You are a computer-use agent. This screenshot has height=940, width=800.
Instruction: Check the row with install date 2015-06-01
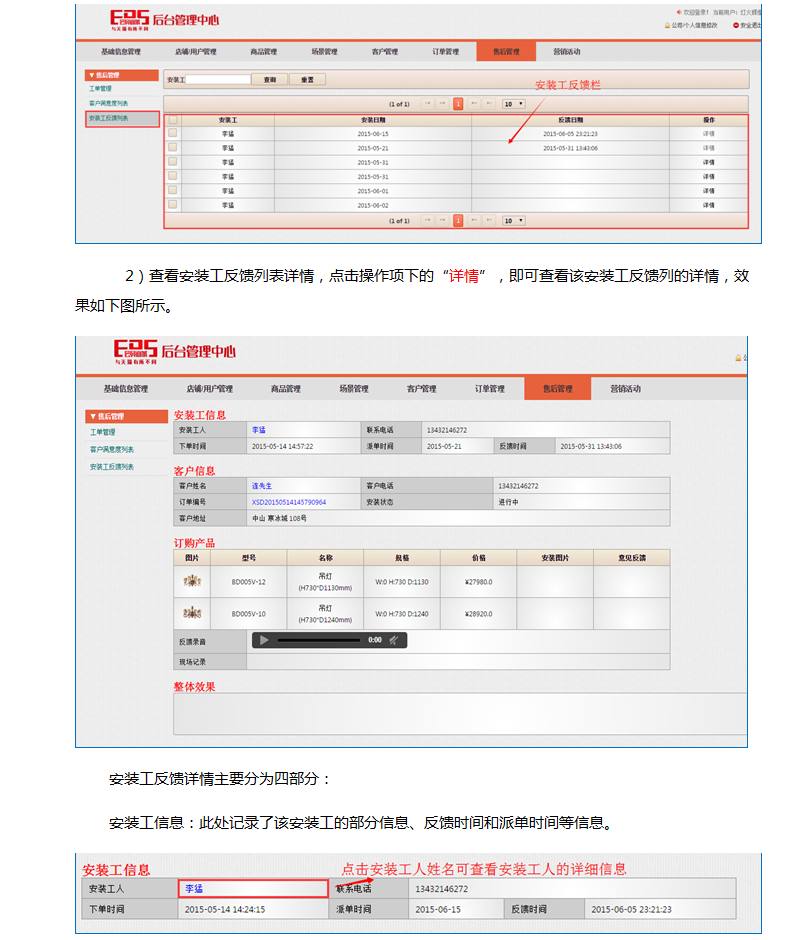point(173,190)
